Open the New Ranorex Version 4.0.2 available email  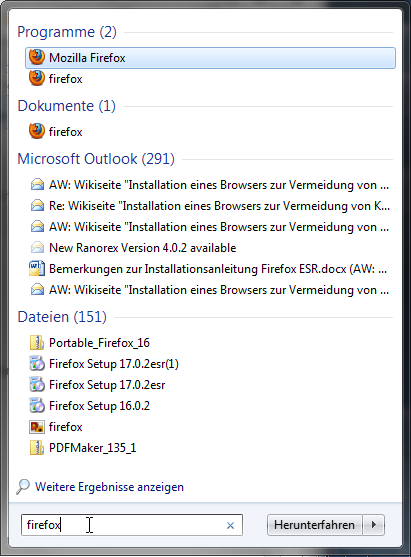[x=210, y=248]
